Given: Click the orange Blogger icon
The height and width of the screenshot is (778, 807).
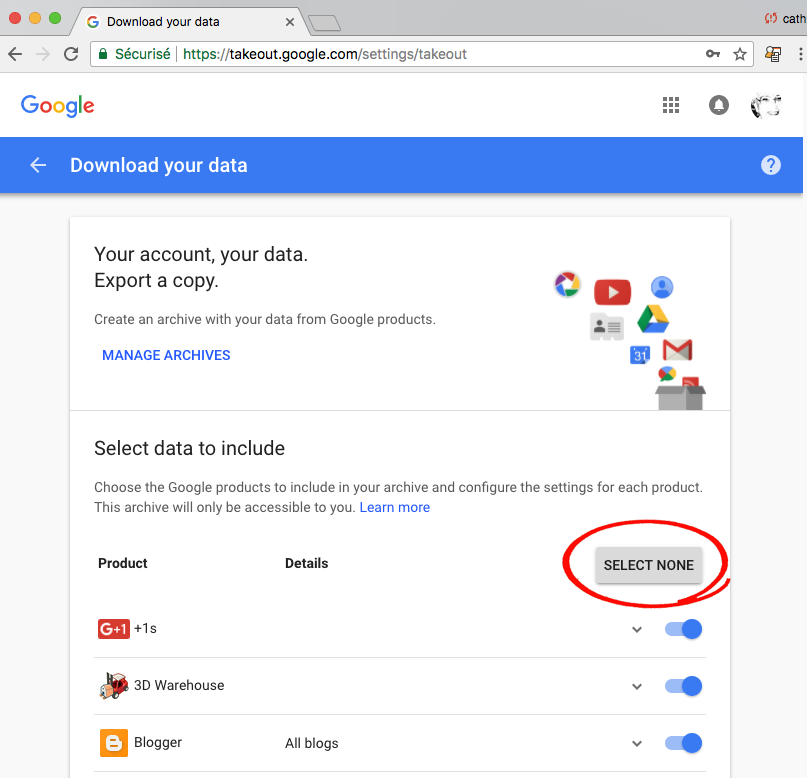Looking at the screenshot, I should coord(114,743).
